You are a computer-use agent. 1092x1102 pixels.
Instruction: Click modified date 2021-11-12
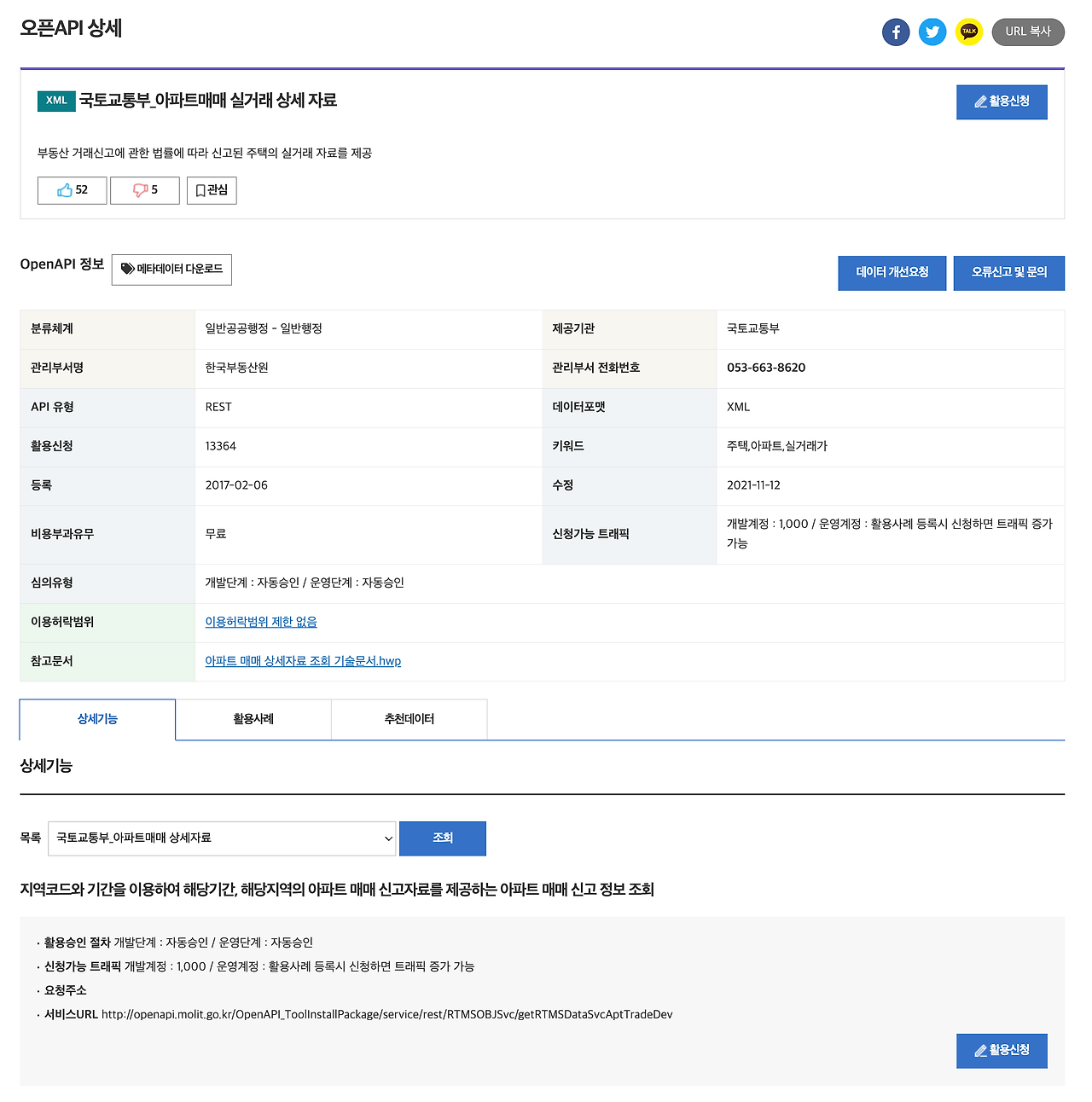click(753, 485)
